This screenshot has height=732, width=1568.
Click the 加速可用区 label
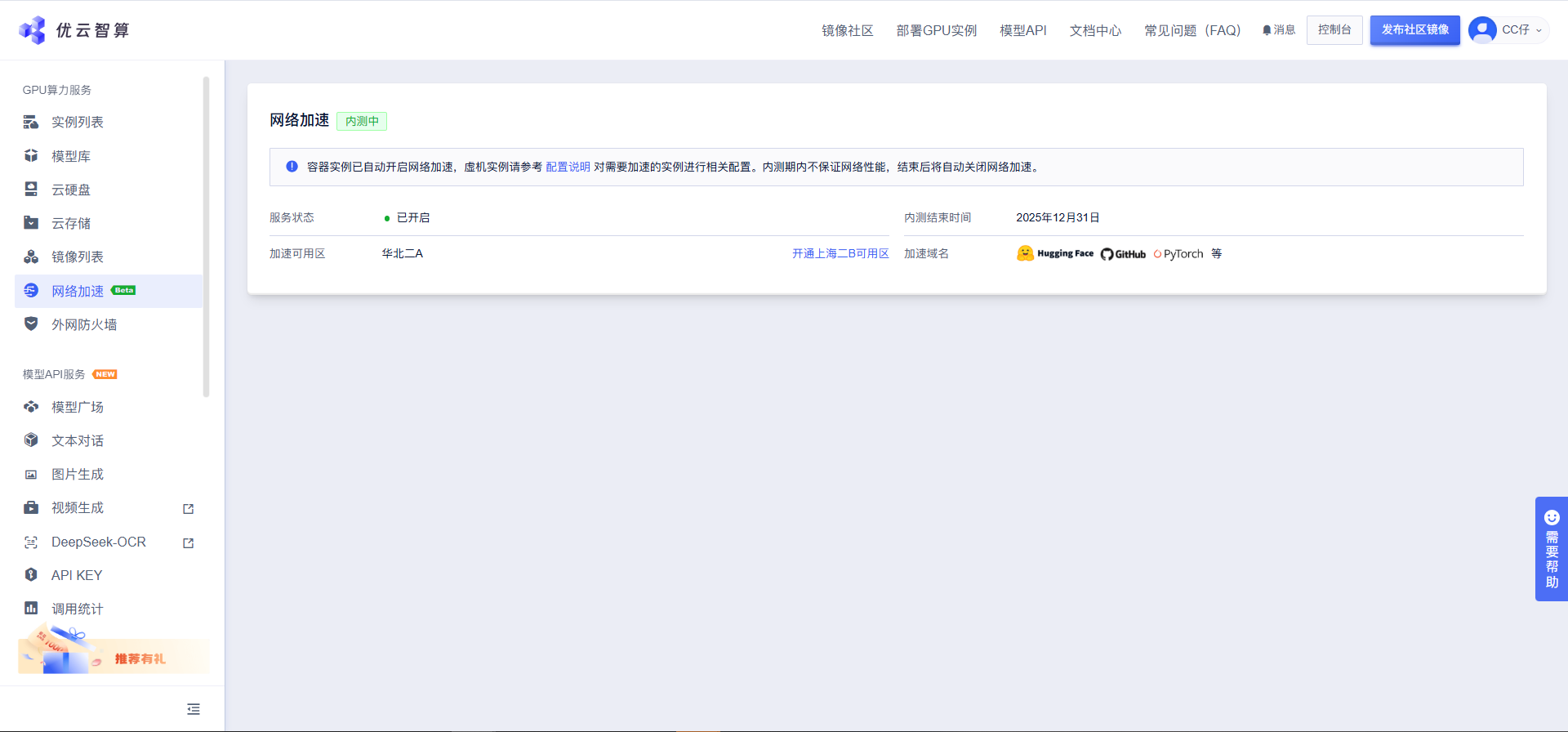tap(297, 254)
